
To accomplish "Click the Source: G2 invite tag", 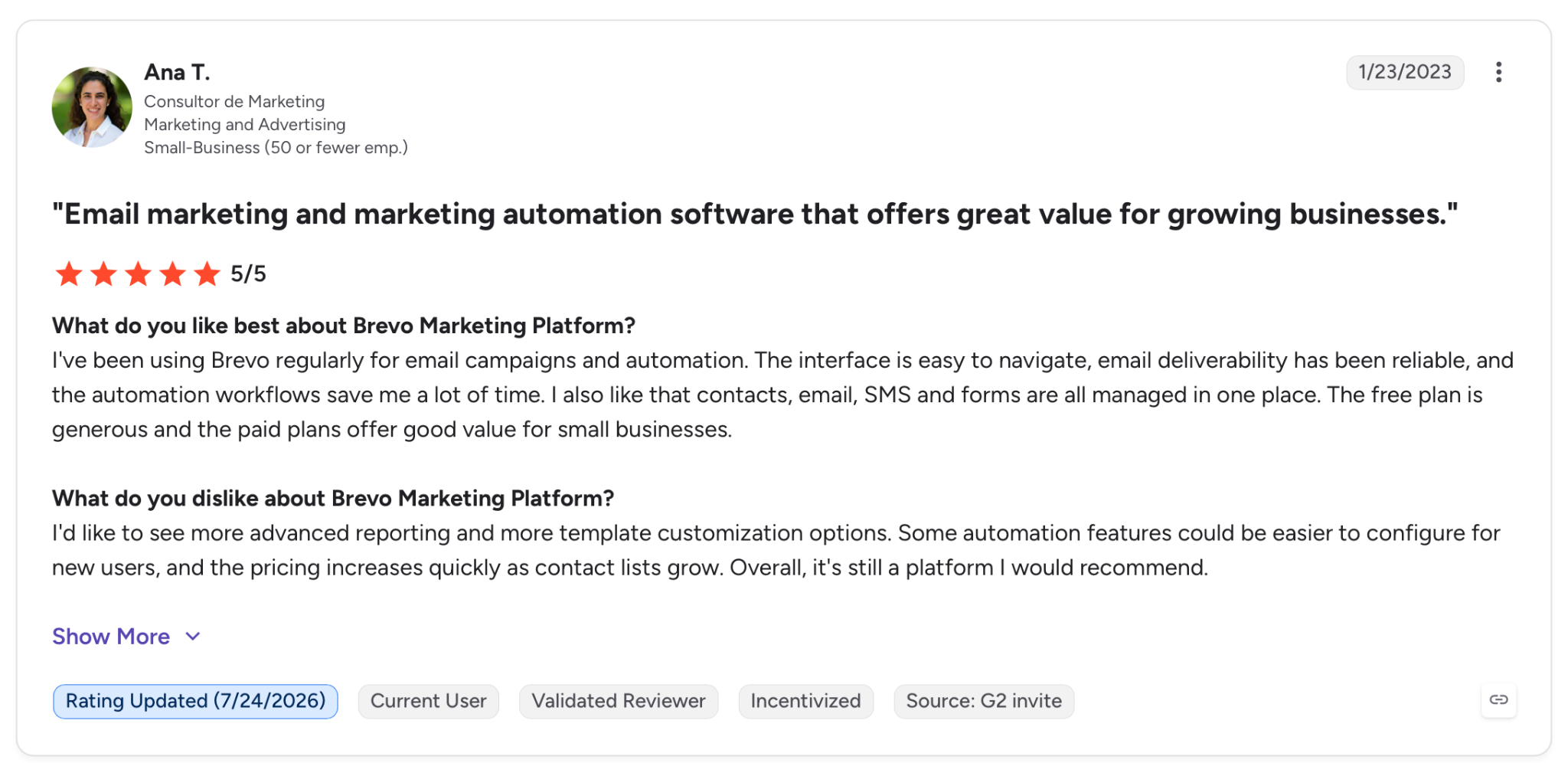I will (x=984, y=701).
